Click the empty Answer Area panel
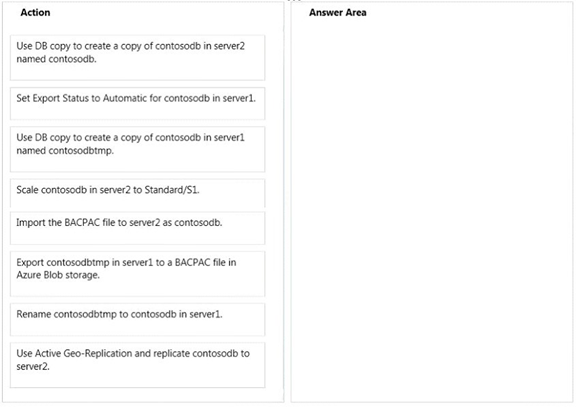This screenshot has height=407, width=576. tap(432, 209)
